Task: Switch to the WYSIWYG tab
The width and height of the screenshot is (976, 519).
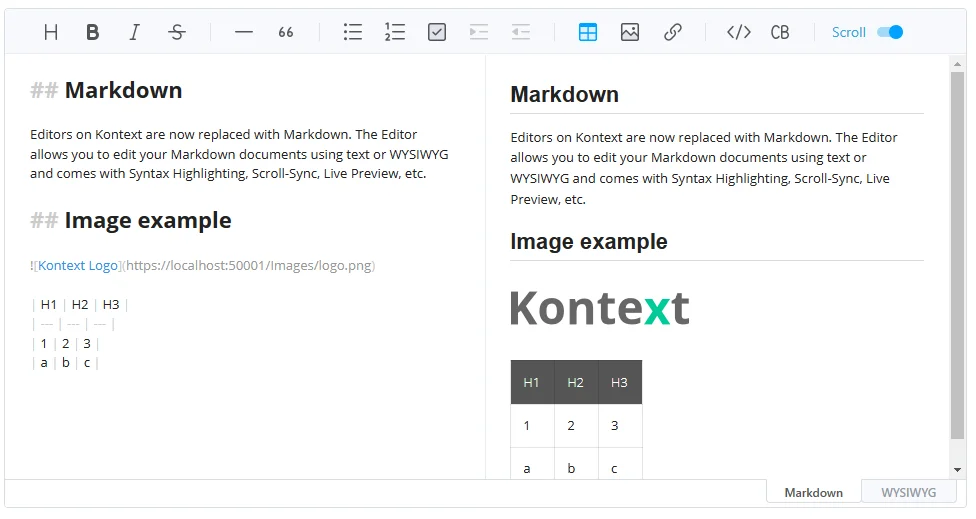Action: pos(908,492)
